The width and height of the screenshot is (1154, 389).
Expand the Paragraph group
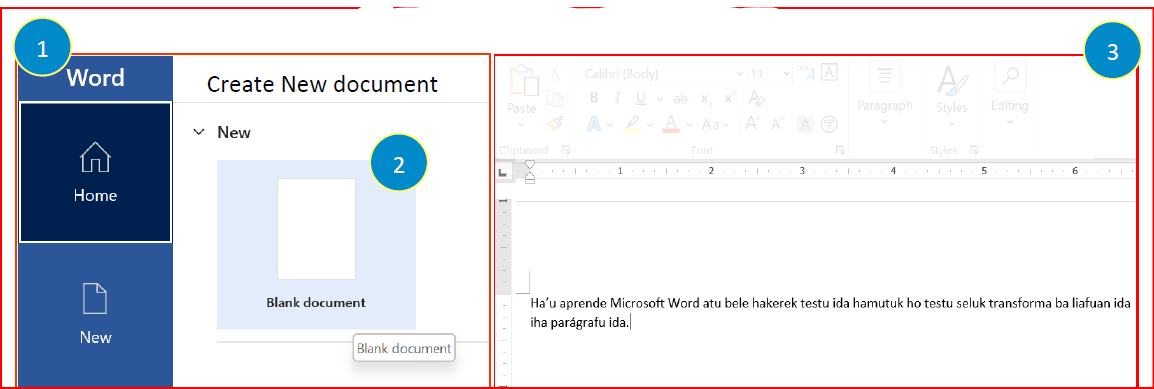tap(885, 93)
